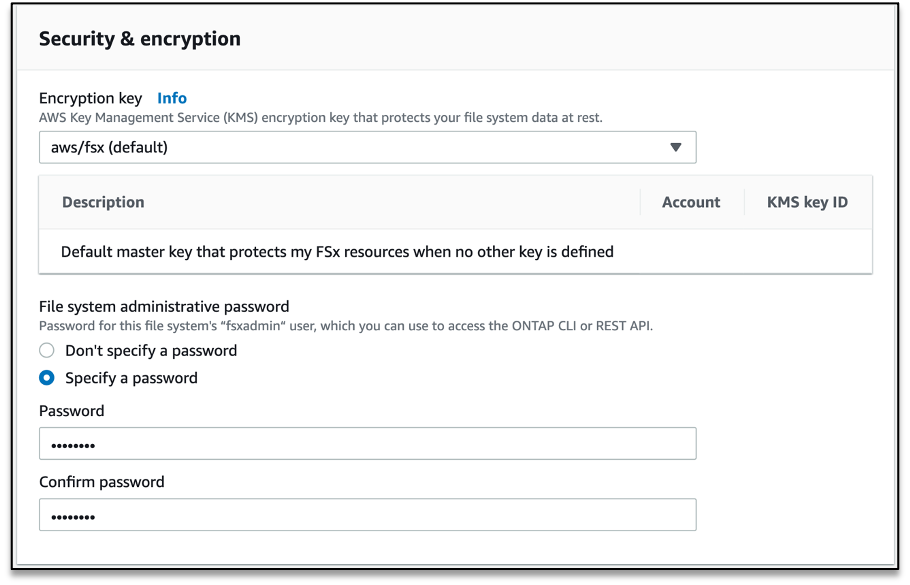This screenshot has height=585, width=910.
Task: Open the Info link next to Encryption key
Action: [172, 98]
